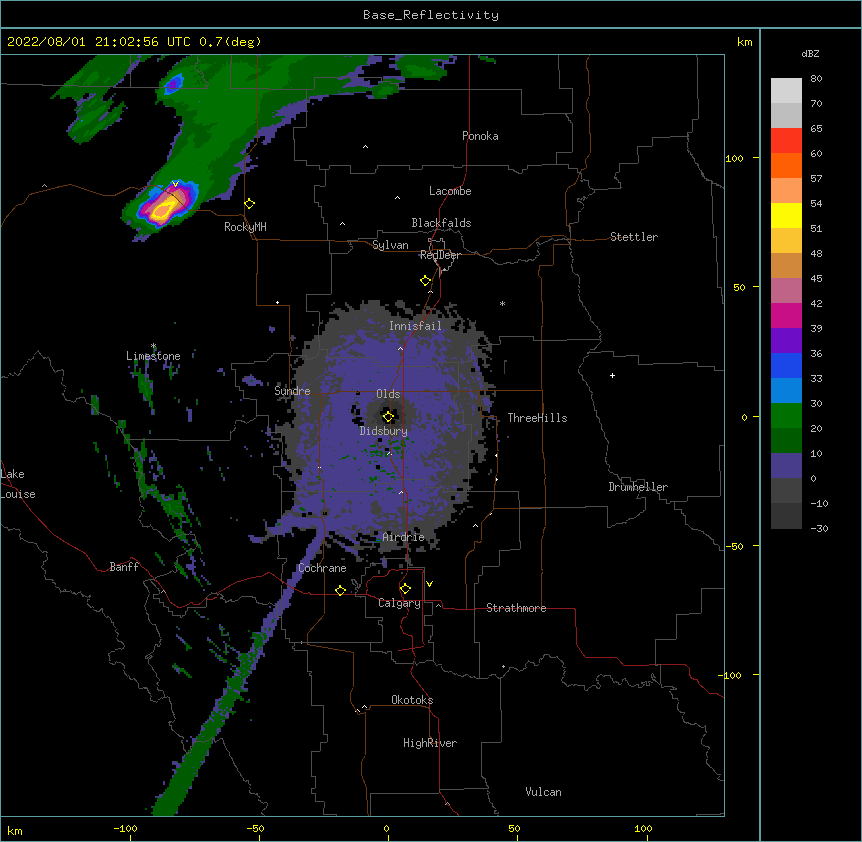Click the RockyMH label
This screenshot has width=862, height=842.
[245, 227]
